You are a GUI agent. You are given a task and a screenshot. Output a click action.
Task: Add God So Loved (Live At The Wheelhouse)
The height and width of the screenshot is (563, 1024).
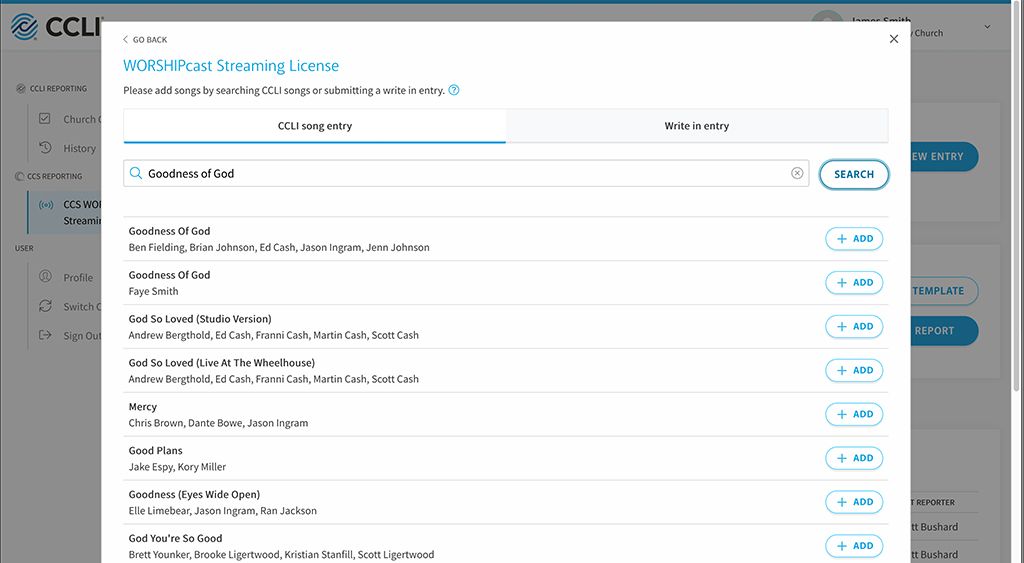(x=854, y=370)
